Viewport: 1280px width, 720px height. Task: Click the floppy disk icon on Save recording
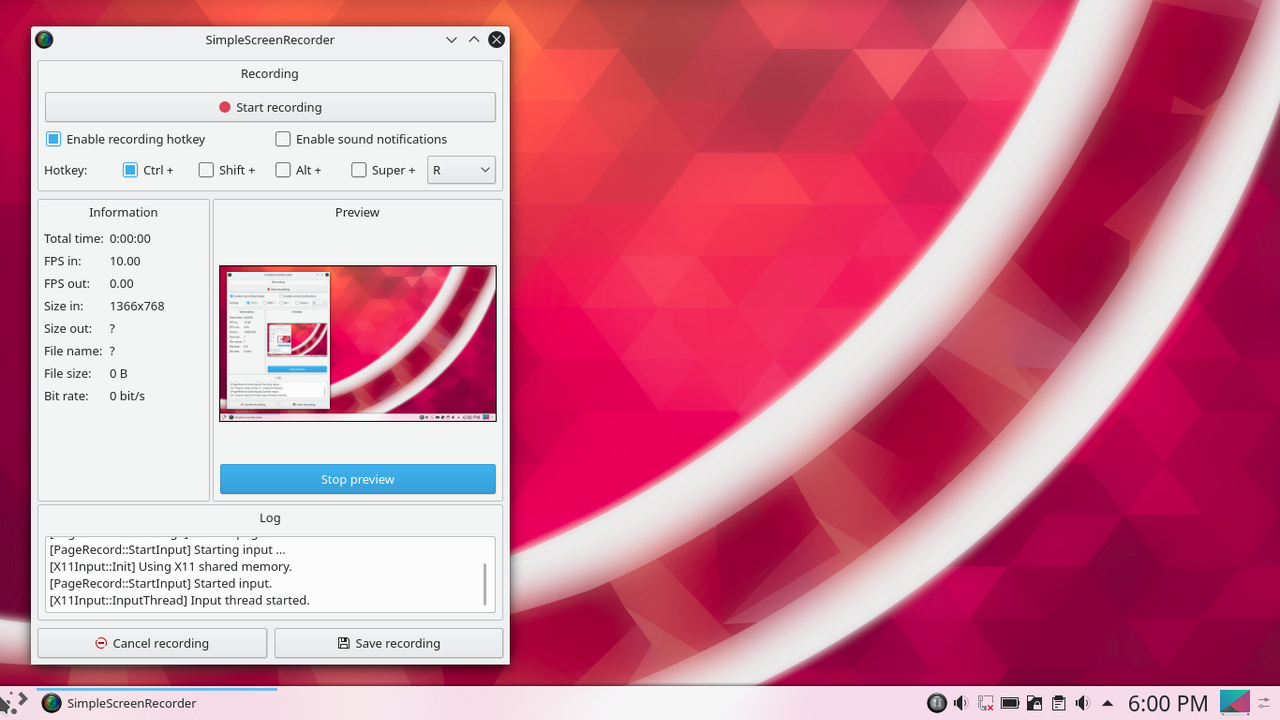point(344,643)
